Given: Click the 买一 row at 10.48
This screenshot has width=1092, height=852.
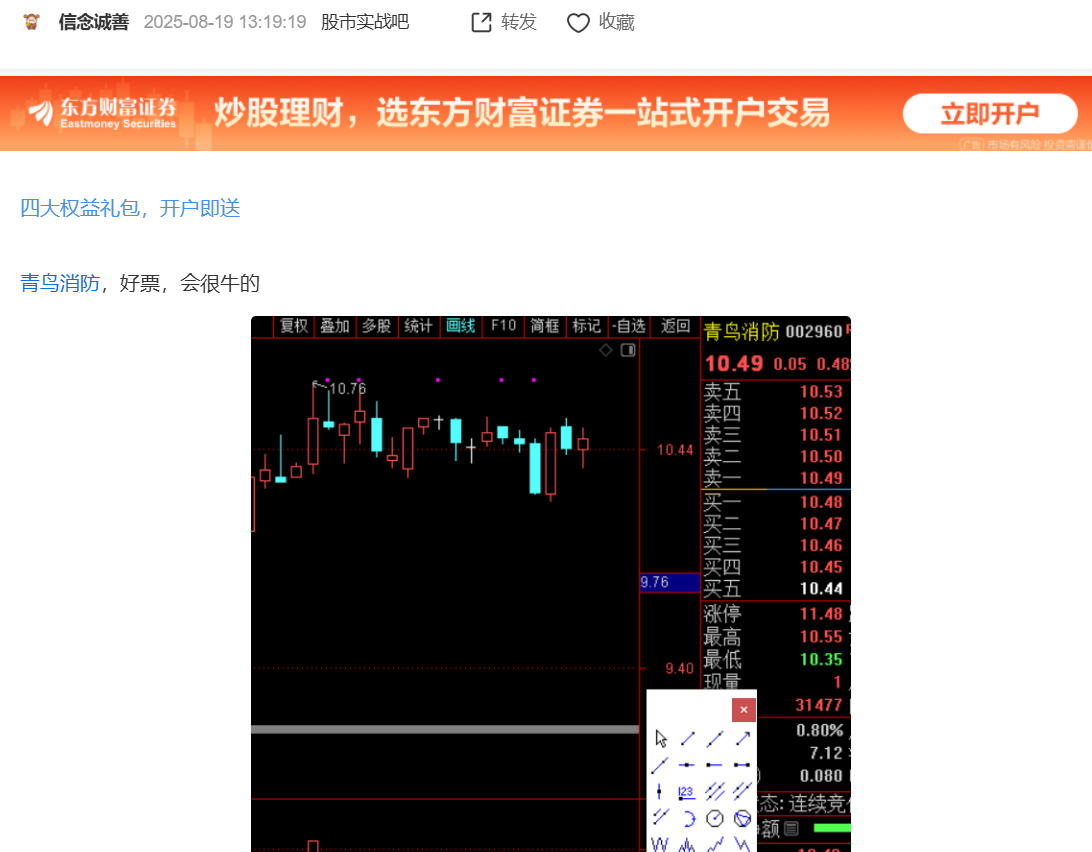Looking at the screenshot, I should point(774,502).
